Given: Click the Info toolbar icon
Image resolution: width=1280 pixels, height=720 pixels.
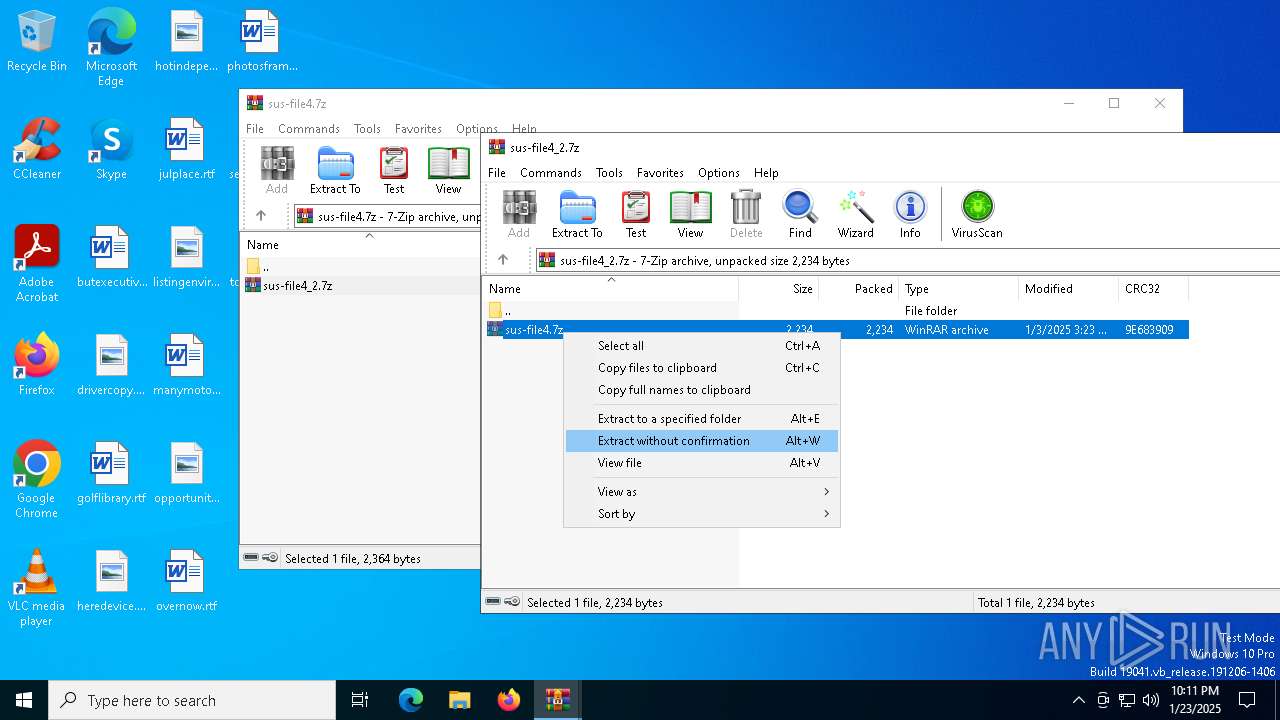Looking at the screenshot, I should (910, 215).
